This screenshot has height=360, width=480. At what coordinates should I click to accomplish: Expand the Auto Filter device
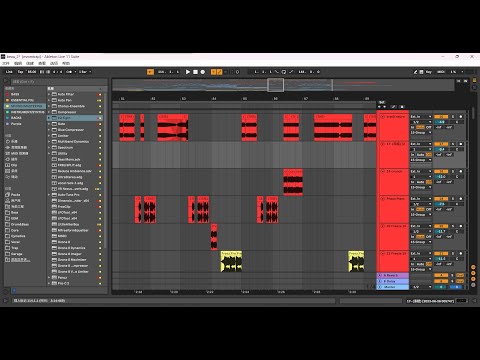point(49,94)
